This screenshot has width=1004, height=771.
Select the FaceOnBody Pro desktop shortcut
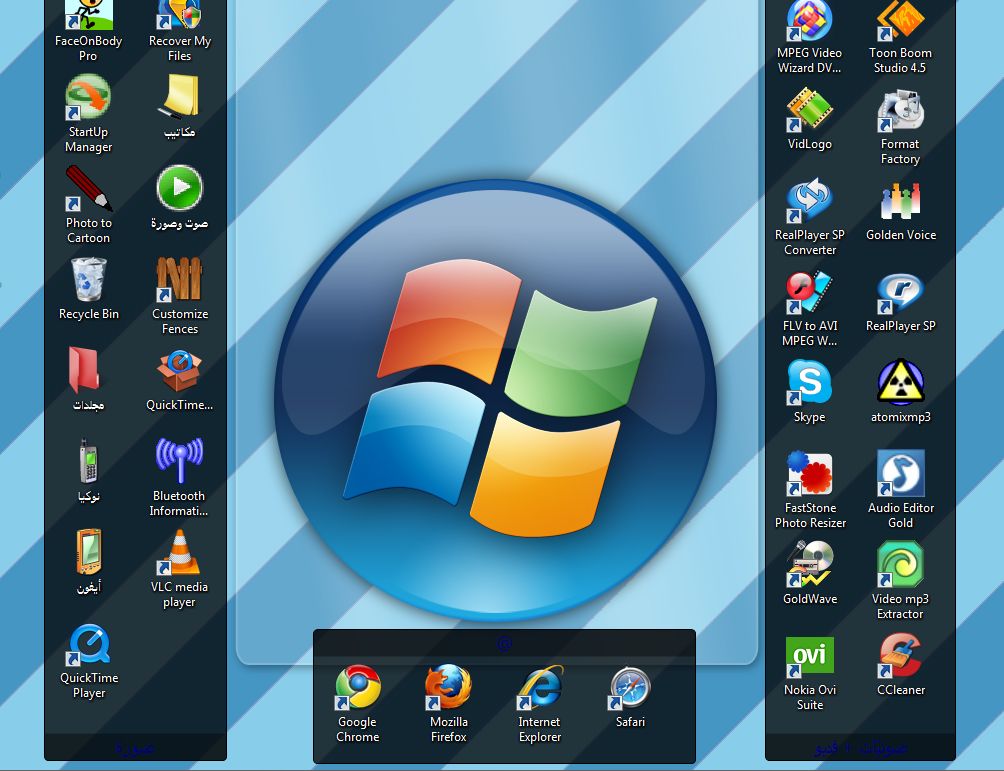pos(88,15)
